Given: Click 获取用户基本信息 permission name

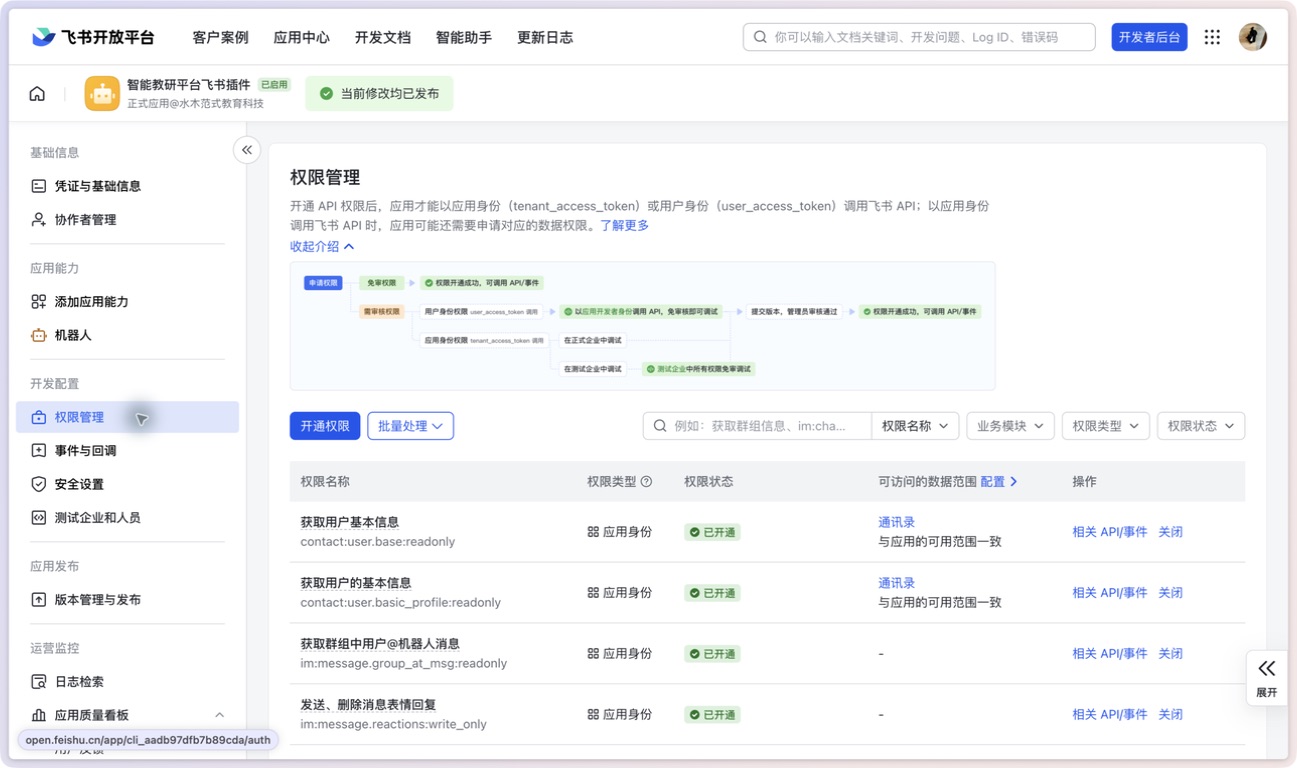Looking at the screenshot, I should 350,522.
